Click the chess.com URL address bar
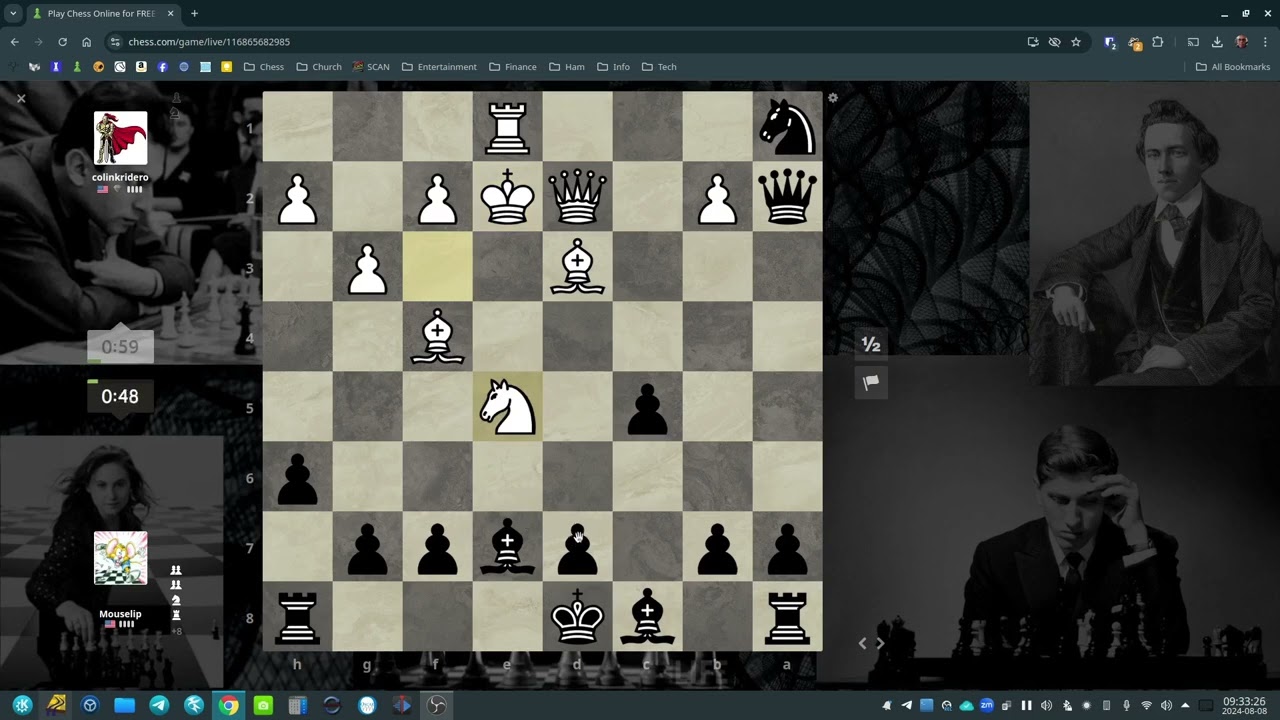Screen dimensions: 1280x720 [570, 42]
